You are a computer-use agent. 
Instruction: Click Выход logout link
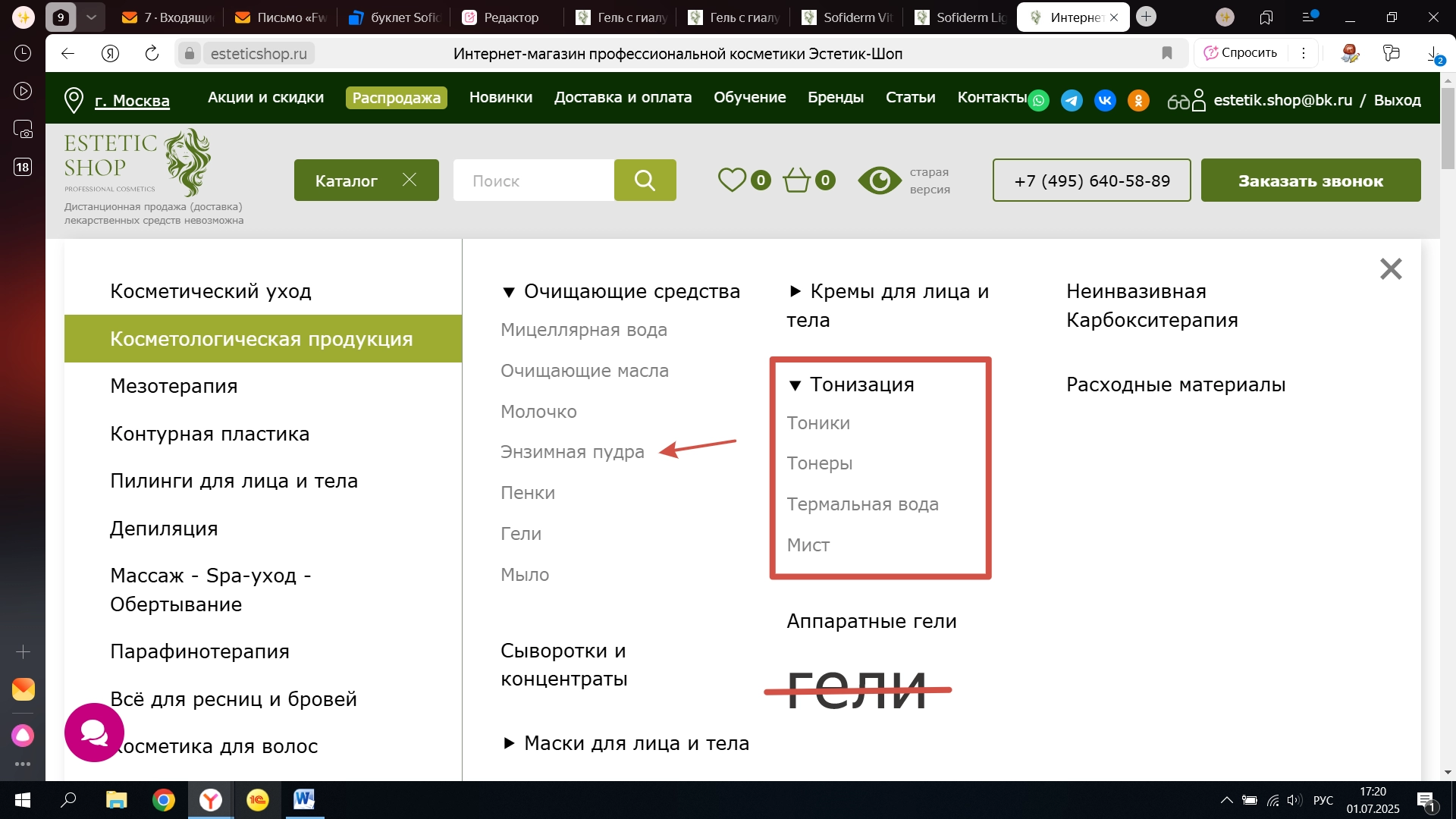pos(1397,101)
